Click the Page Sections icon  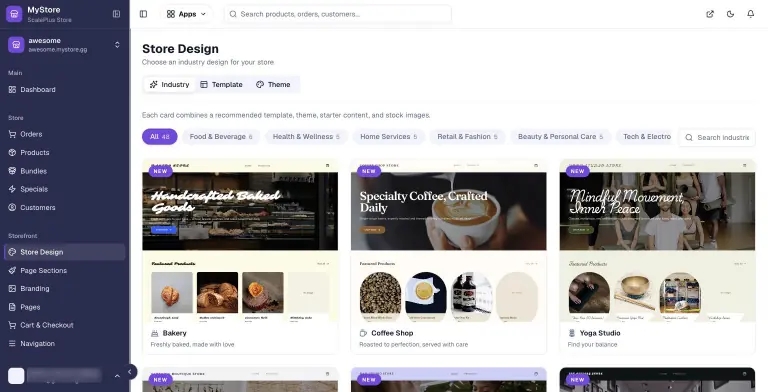(12, 270)
